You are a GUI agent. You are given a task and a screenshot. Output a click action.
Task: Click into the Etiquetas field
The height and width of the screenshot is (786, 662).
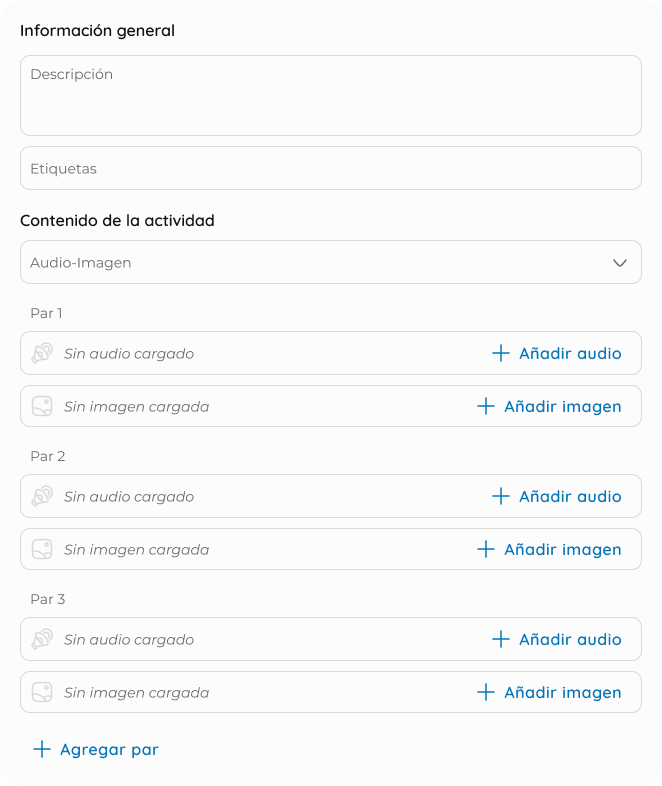coord(331,168)
